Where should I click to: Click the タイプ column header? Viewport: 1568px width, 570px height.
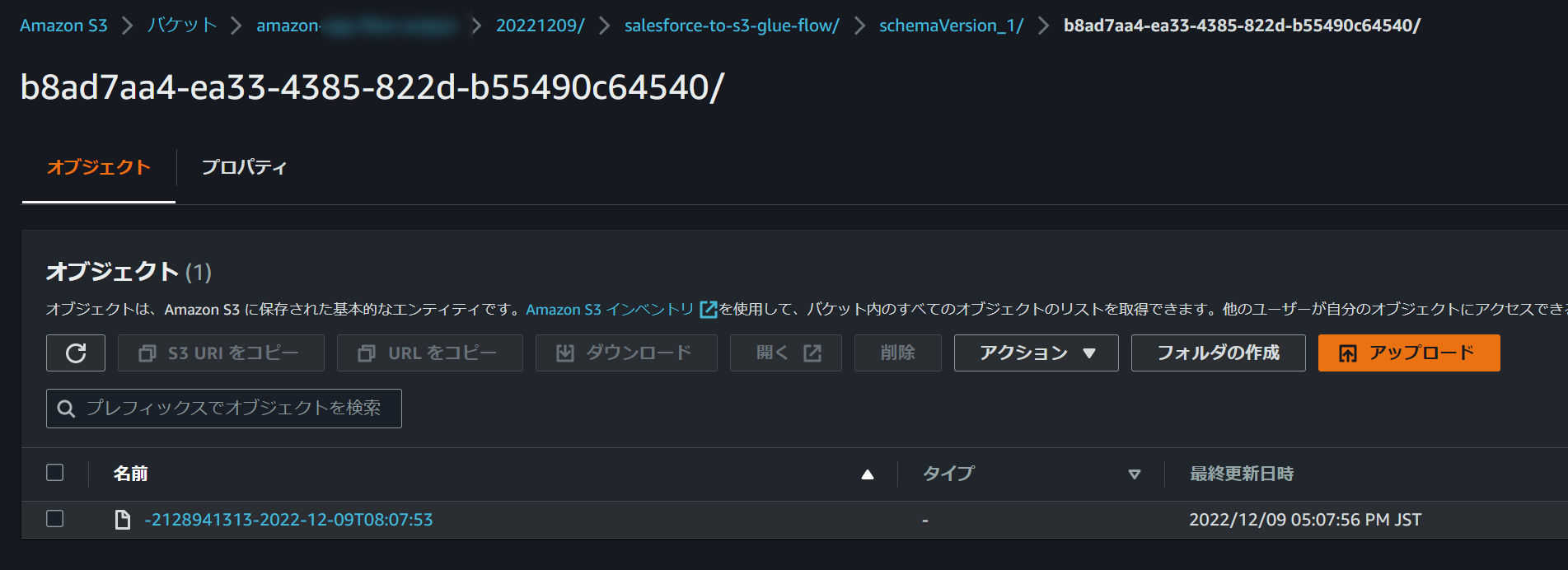(x=948, y=474)
